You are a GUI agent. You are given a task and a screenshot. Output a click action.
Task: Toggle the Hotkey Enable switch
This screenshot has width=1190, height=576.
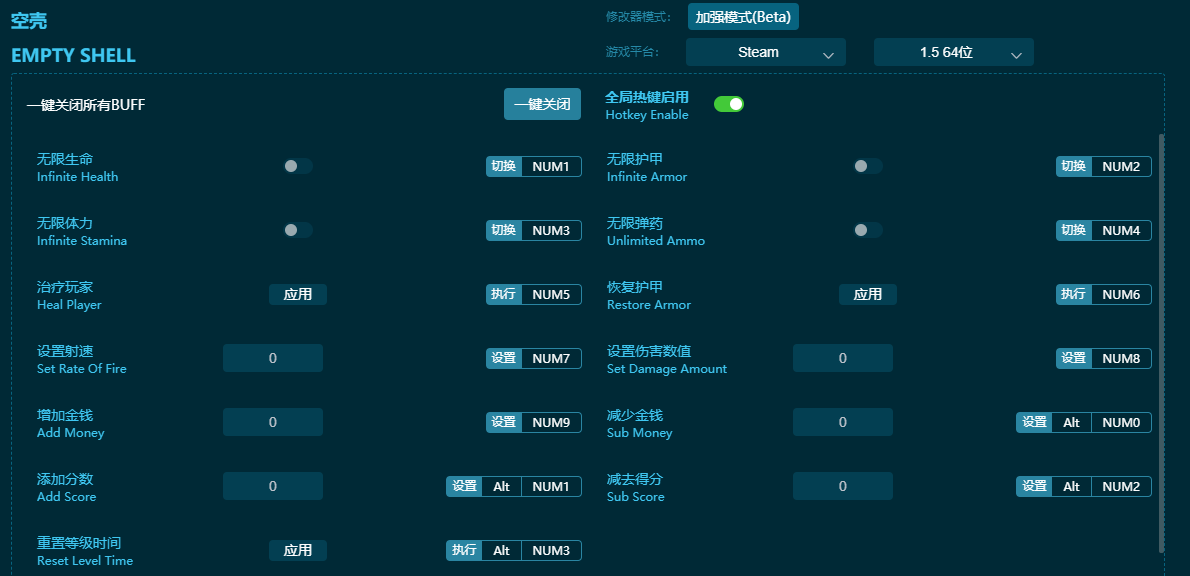729,104
